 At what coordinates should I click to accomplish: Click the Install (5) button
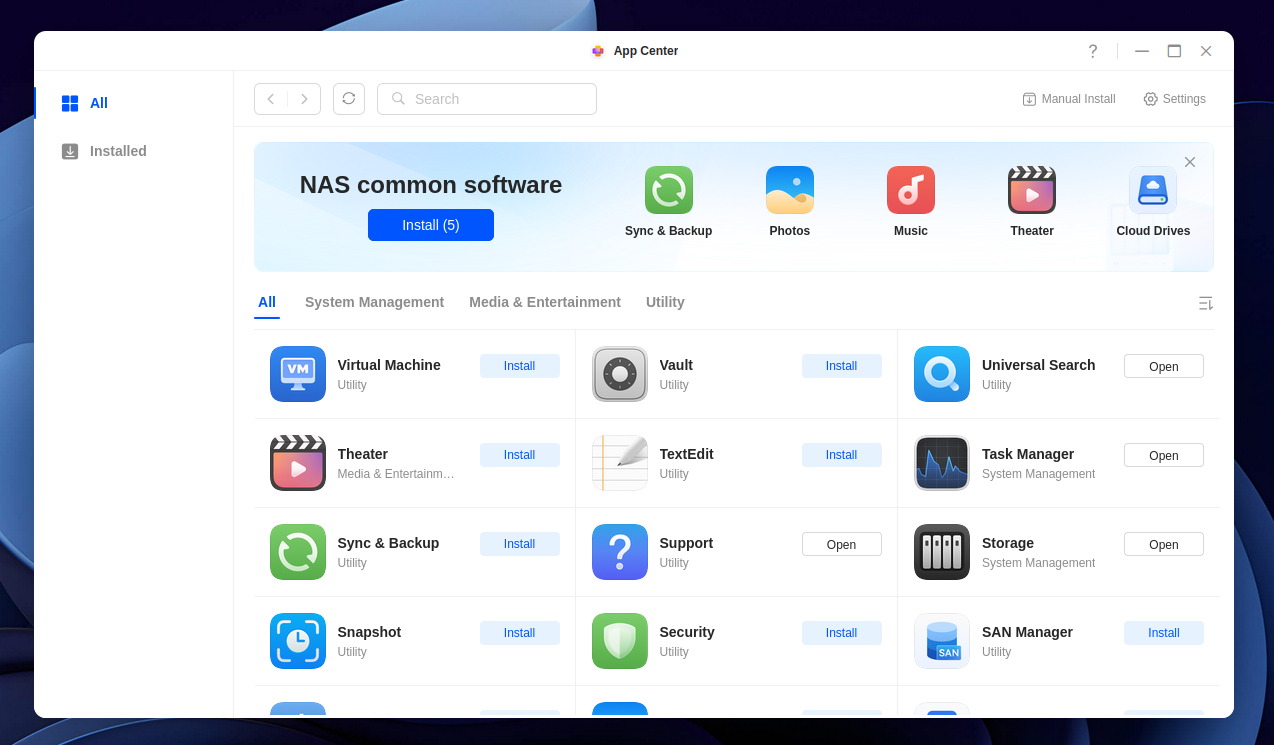click(x=430, y=225)
